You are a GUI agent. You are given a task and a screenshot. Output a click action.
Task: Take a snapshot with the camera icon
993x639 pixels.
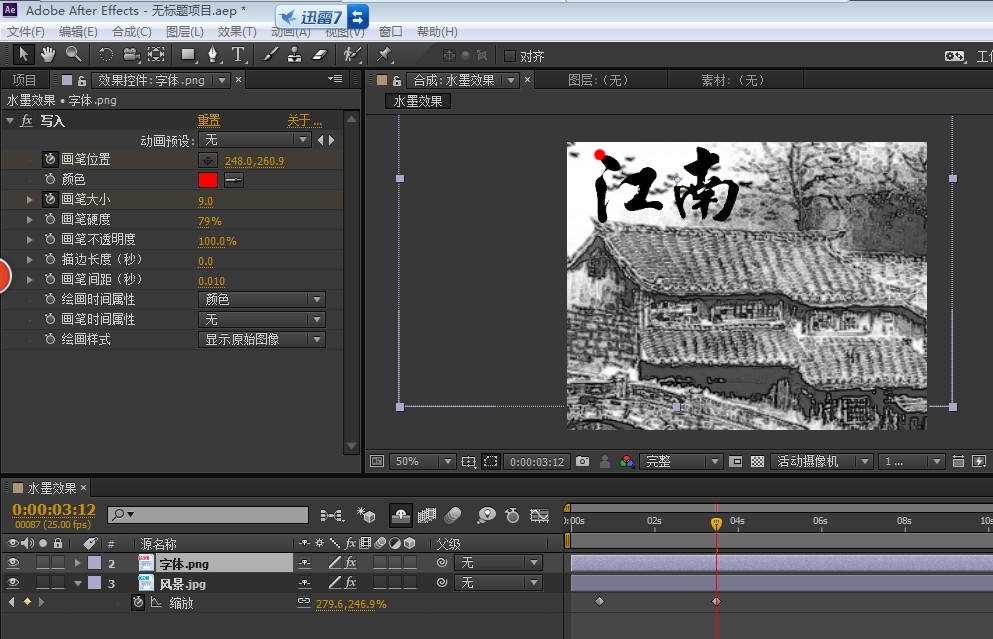click(582, 462)
